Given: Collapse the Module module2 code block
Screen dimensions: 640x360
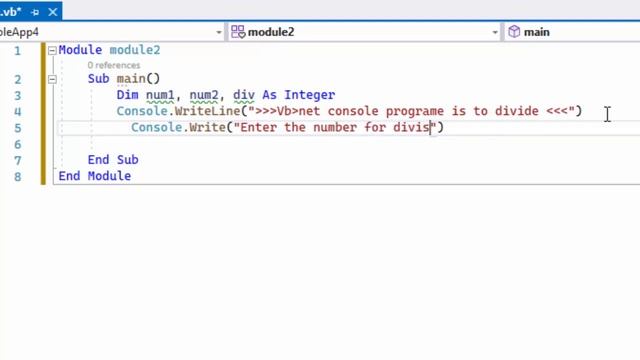Looking at the screenshot, I should click(x=52, y=51).
